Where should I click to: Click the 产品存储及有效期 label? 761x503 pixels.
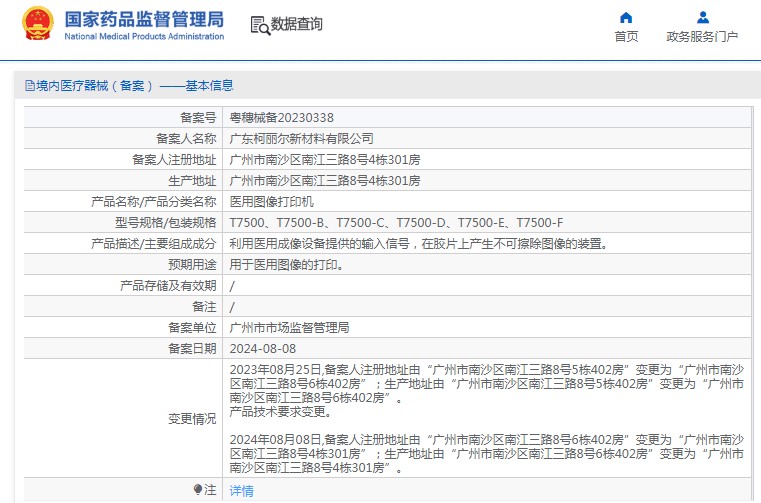pos(168,286)
